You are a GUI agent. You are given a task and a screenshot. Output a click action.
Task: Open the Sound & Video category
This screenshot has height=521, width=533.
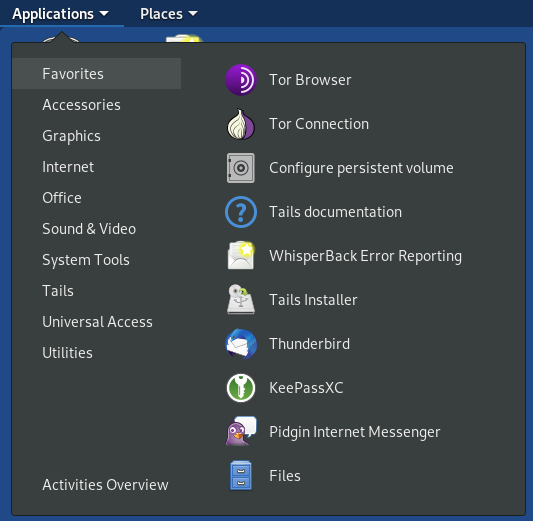(x=97, y=228)
